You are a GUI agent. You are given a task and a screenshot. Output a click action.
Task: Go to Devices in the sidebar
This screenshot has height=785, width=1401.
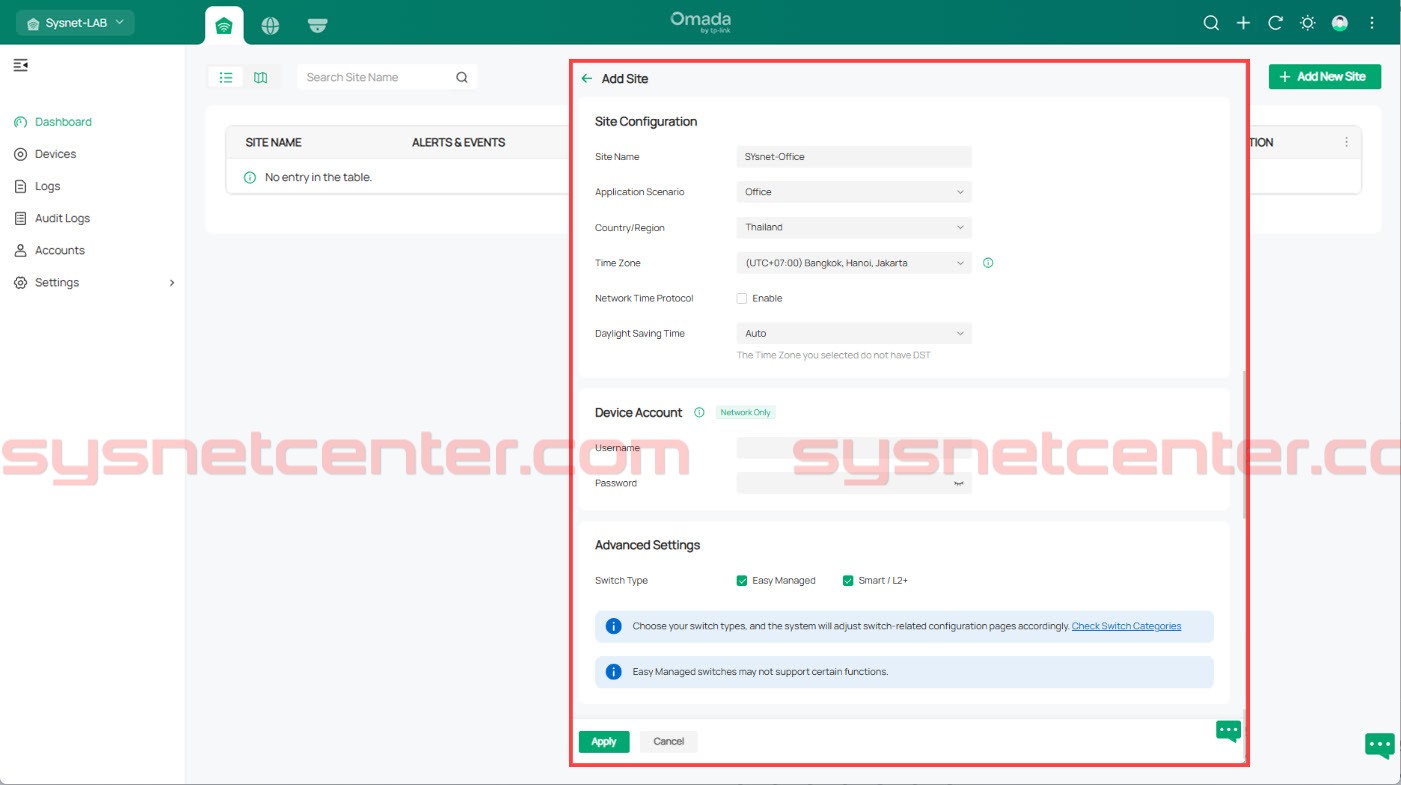(55, 154)
